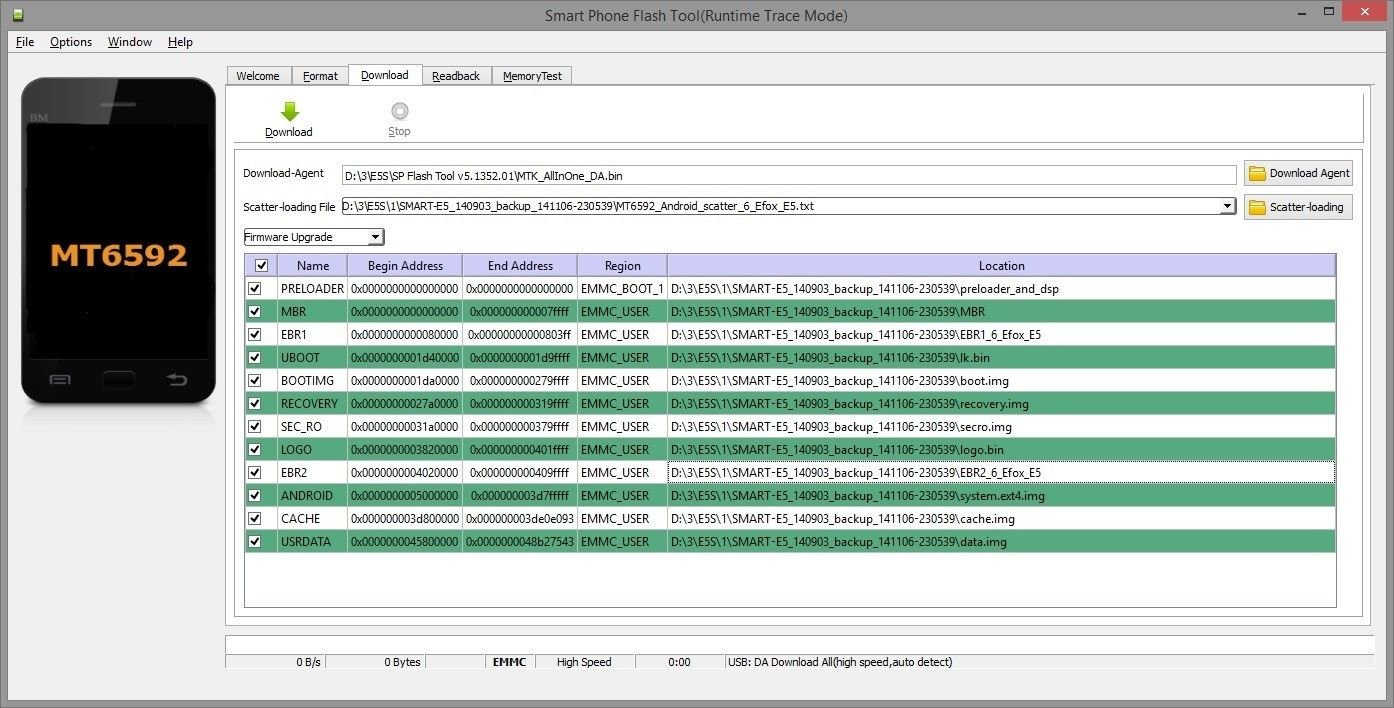Viewport: 1394px width, 708px height.
Task: Click the grey Stop icon
Action: pos(400,112)
